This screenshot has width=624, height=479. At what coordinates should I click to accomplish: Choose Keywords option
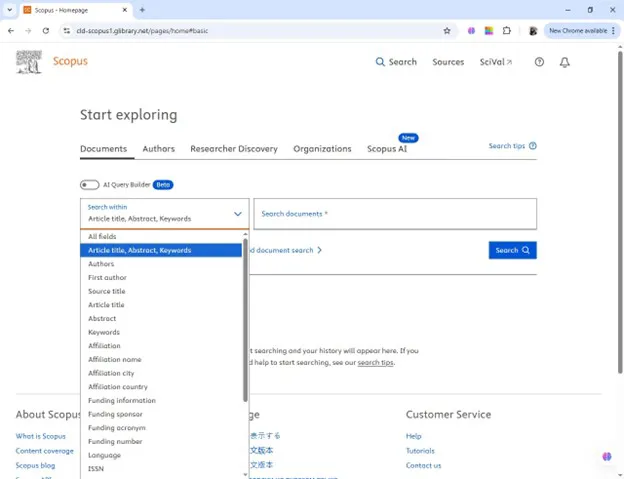coord(161,332)
